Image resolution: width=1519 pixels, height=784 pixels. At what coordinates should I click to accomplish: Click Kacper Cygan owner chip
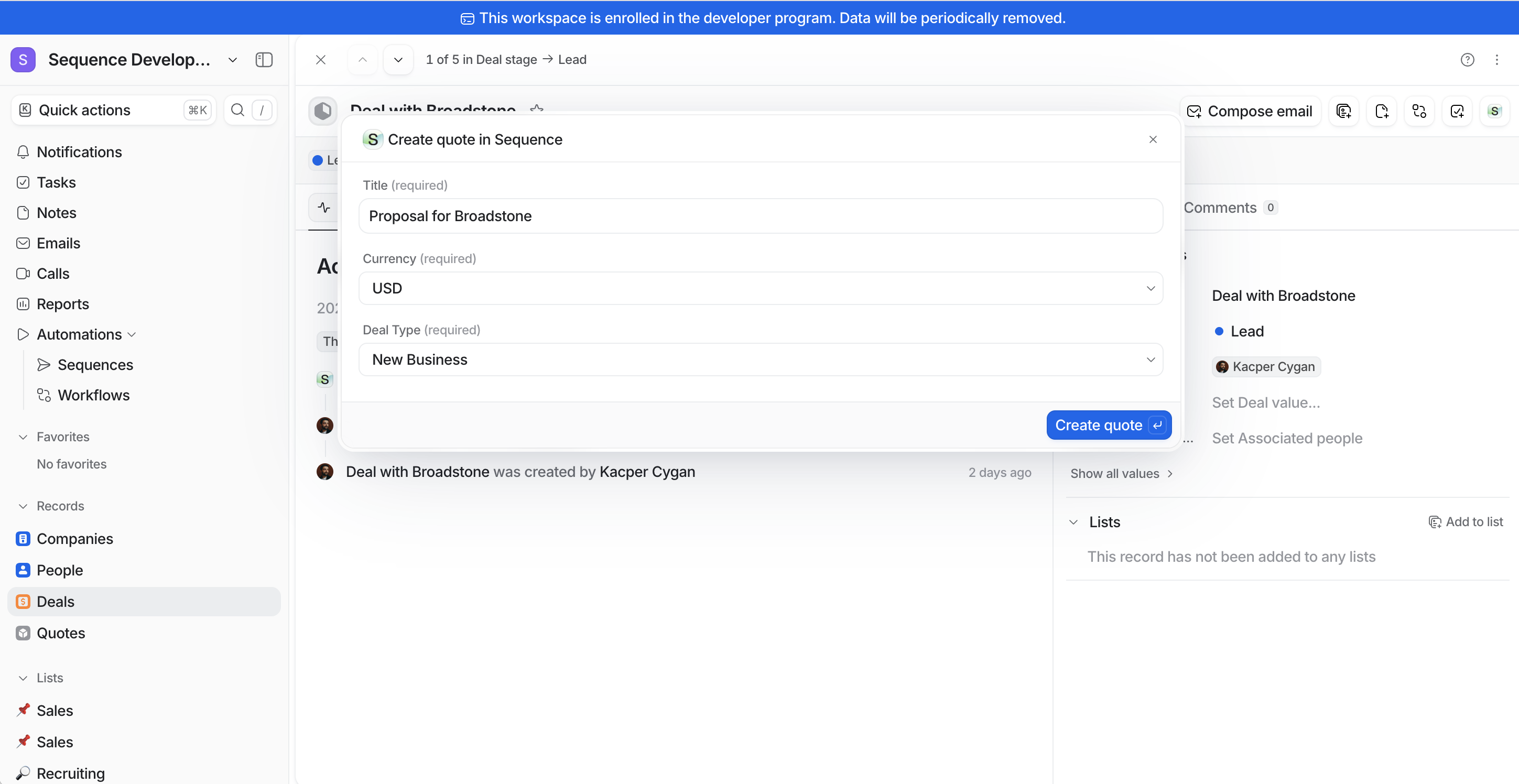[x=1266, y=367]
